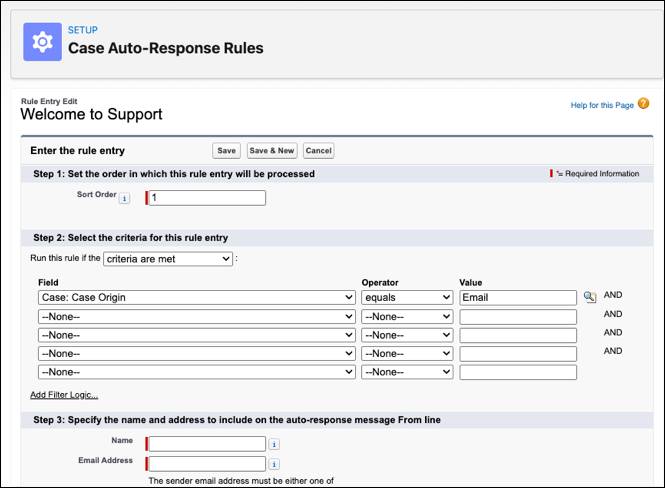Viewport: 665px width, 488px height.
Task: Open the fourth row Field dropdown
Action: (x=197, y=354)
